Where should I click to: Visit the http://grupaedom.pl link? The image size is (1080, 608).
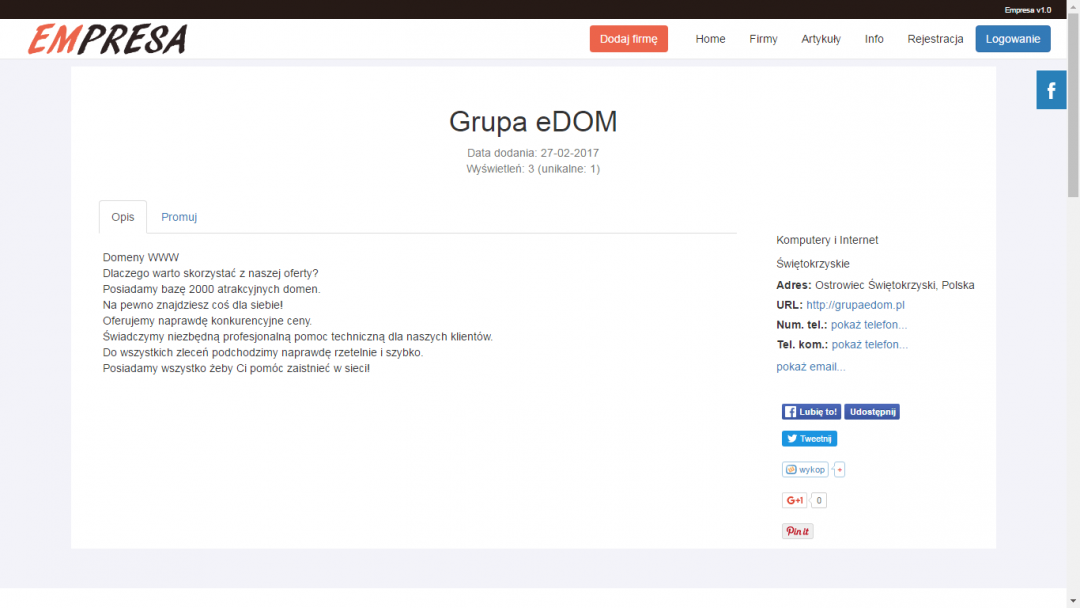click(x=855, y=305)
